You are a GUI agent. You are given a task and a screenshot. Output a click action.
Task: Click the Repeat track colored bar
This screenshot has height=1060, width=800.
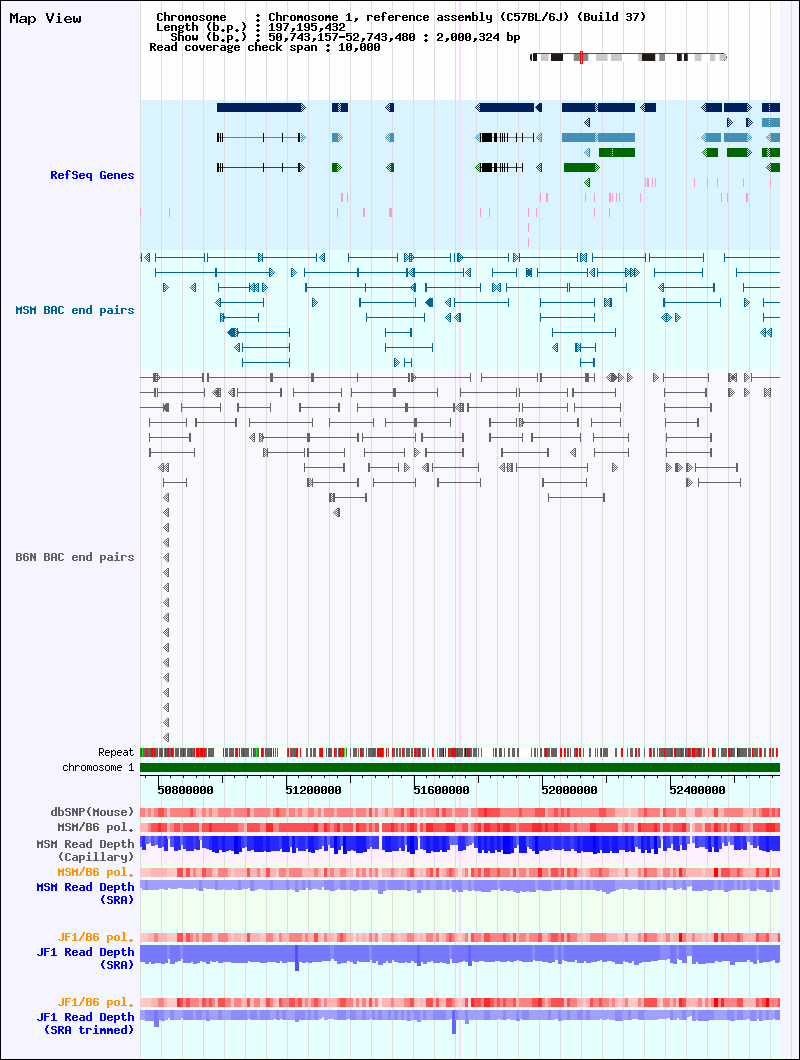pyautogui.click(x=460, y=752)
